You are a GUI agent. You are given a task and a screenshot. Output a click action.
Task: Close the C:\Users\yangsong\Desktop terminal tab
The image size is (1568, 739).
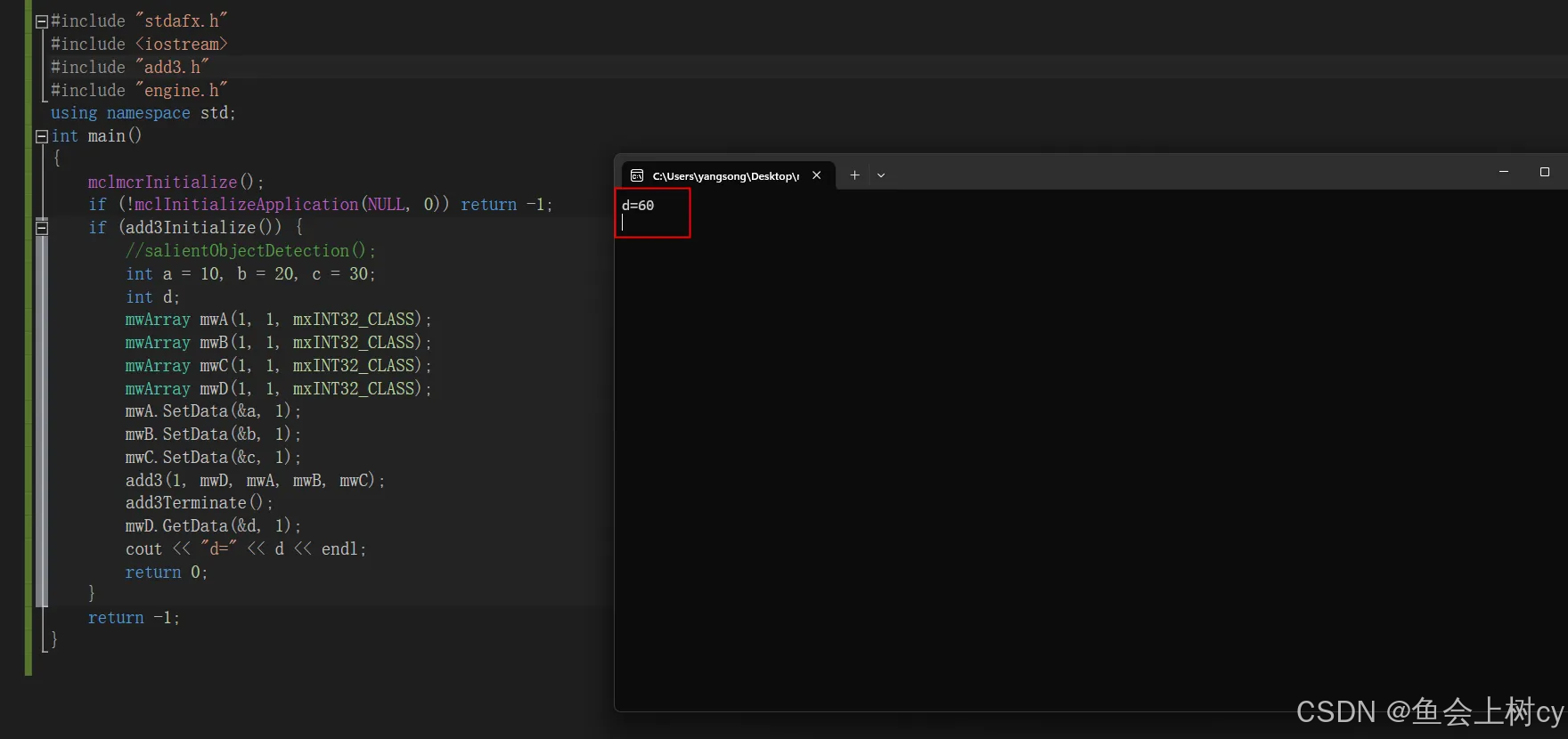point(816,175)
